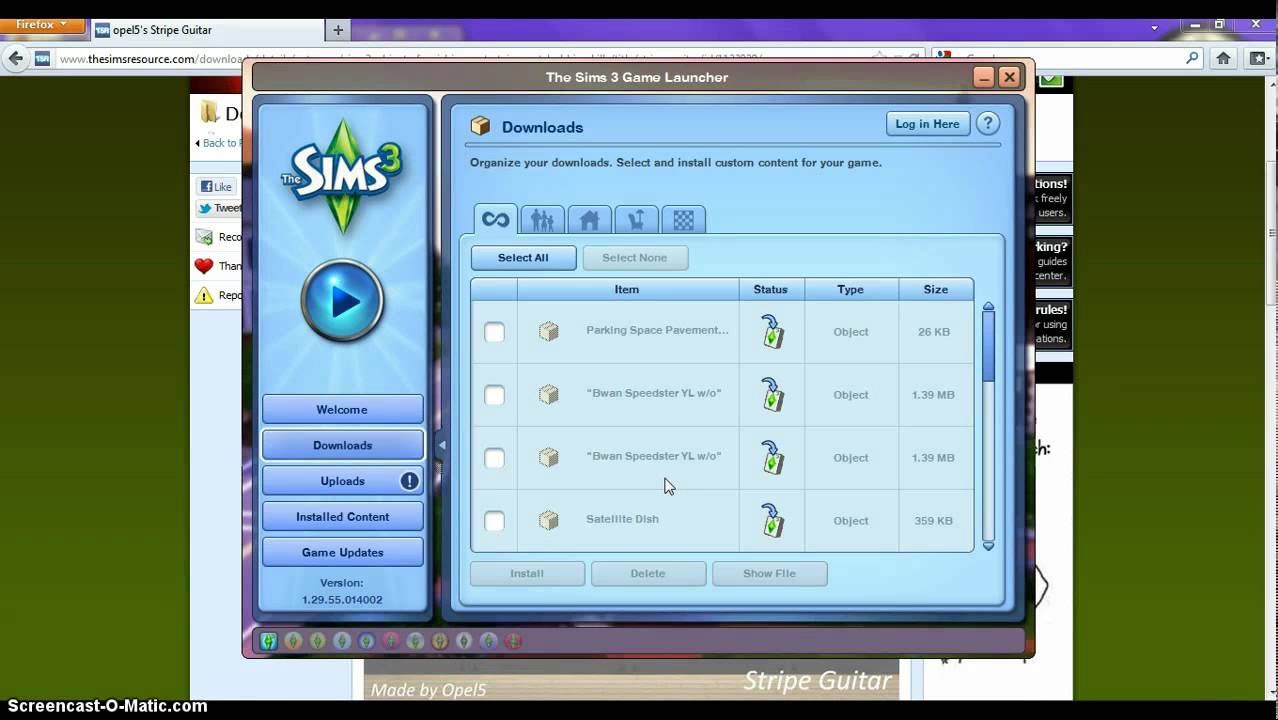Sort by the Status column header
The height and width of the screenshot is (720, 1278).
[770, 289]
